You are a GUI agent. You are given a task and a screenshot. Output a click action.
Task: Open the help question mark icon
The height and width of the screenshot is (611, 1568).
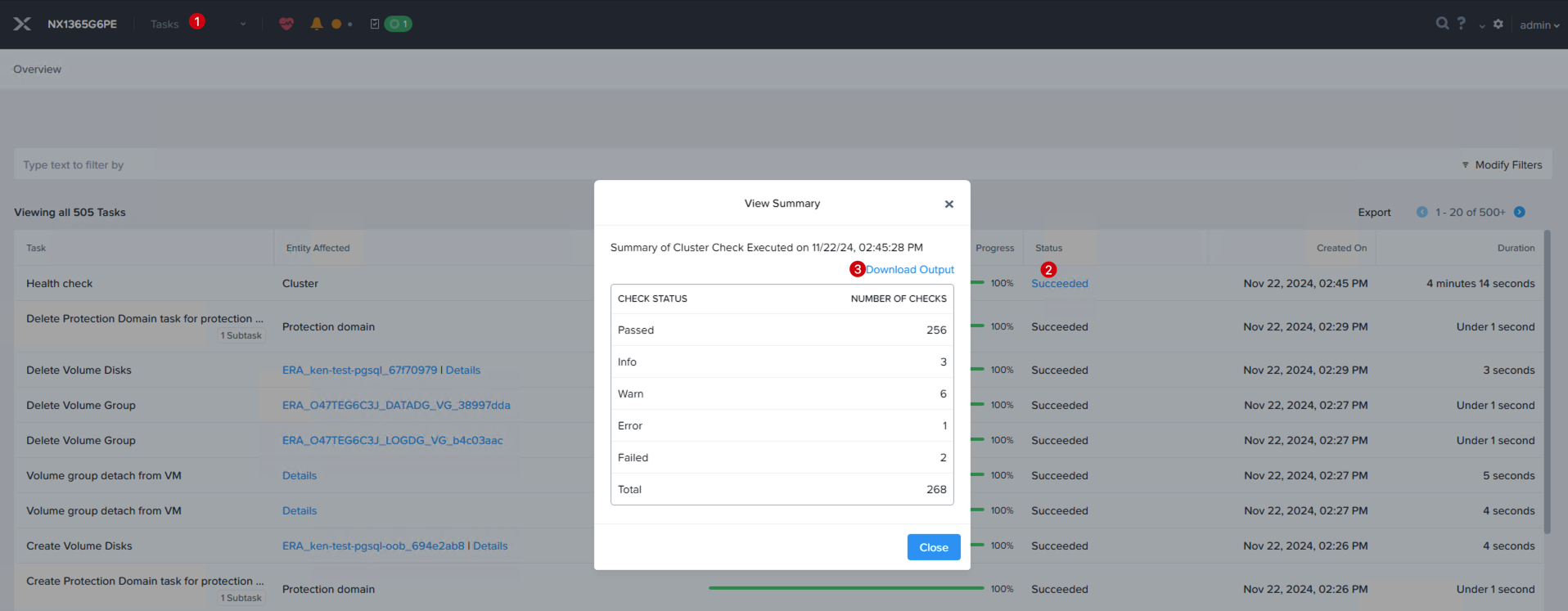(1461, 23)
